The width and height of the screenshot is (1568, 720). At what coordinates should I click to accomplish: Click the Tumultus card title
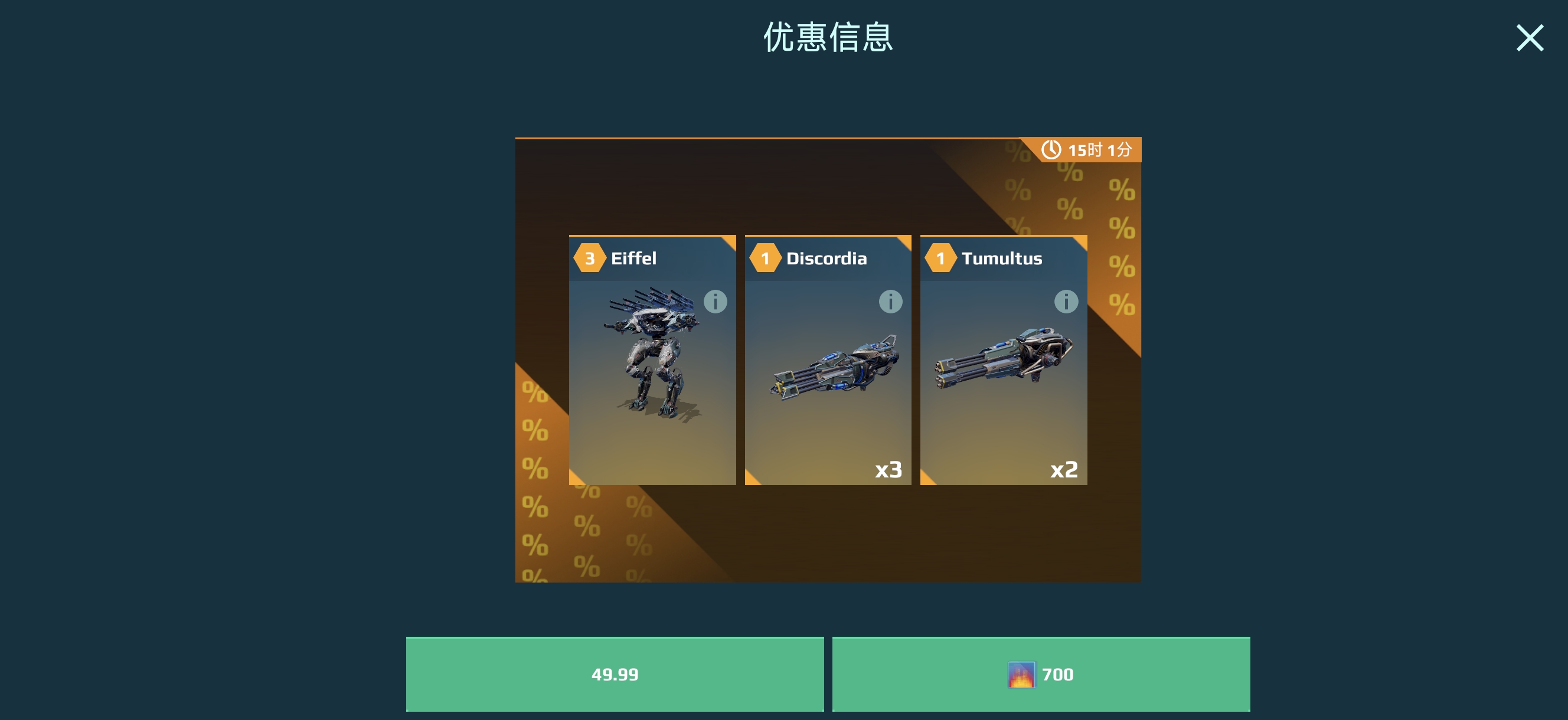pos(1002,258)
